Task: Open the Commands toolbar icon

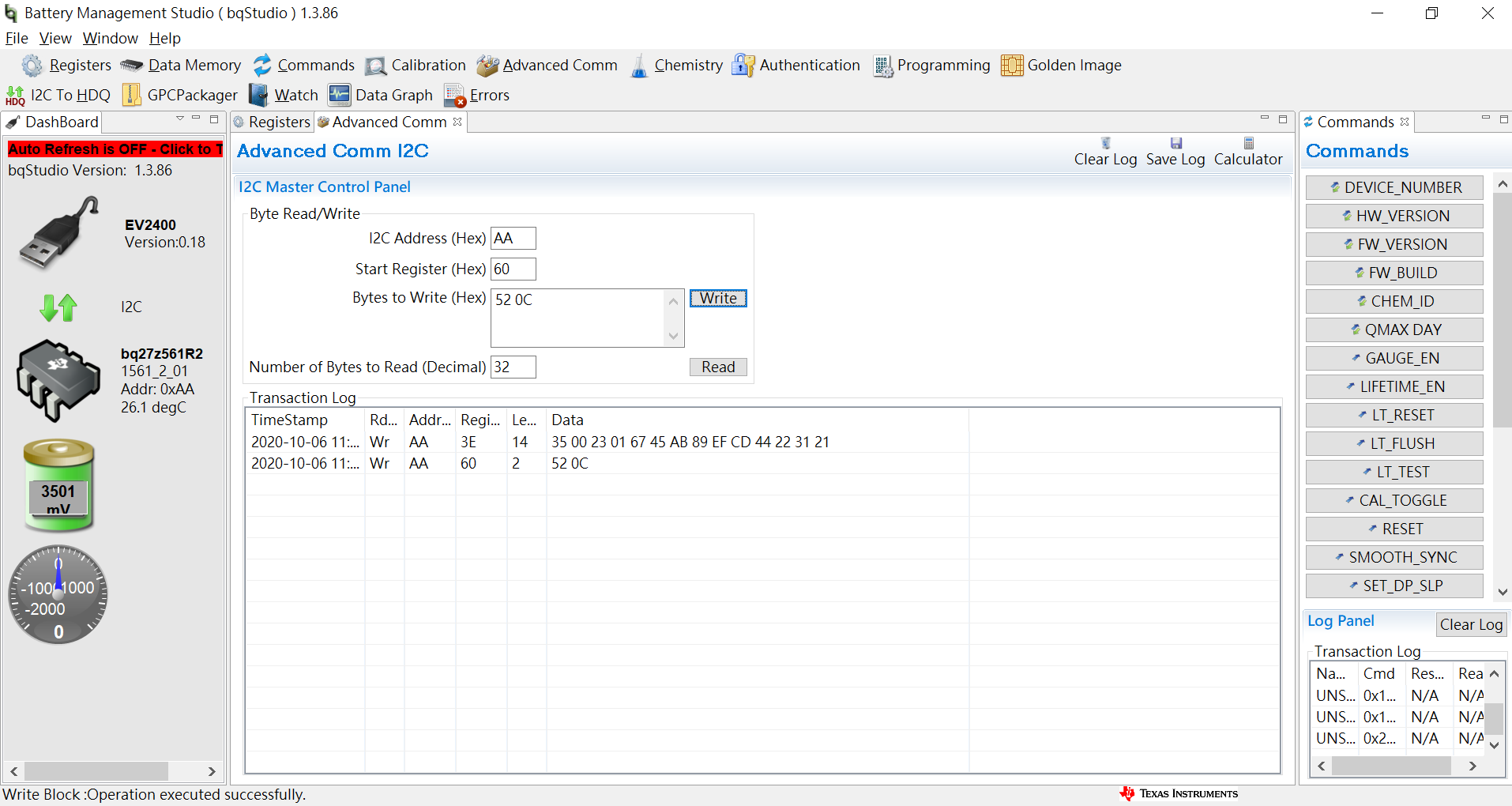Action: click(x=262, y=66)
